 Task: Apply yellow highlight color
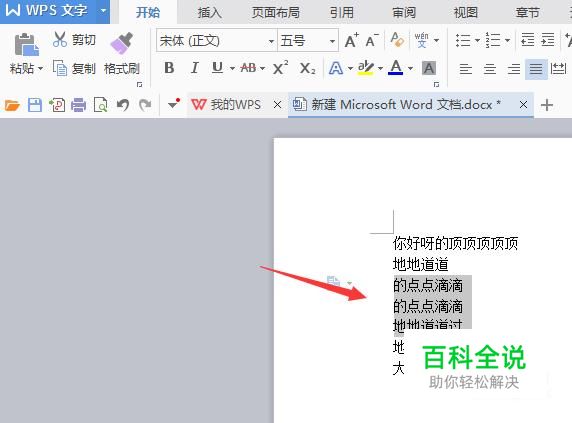coord(366,68)
